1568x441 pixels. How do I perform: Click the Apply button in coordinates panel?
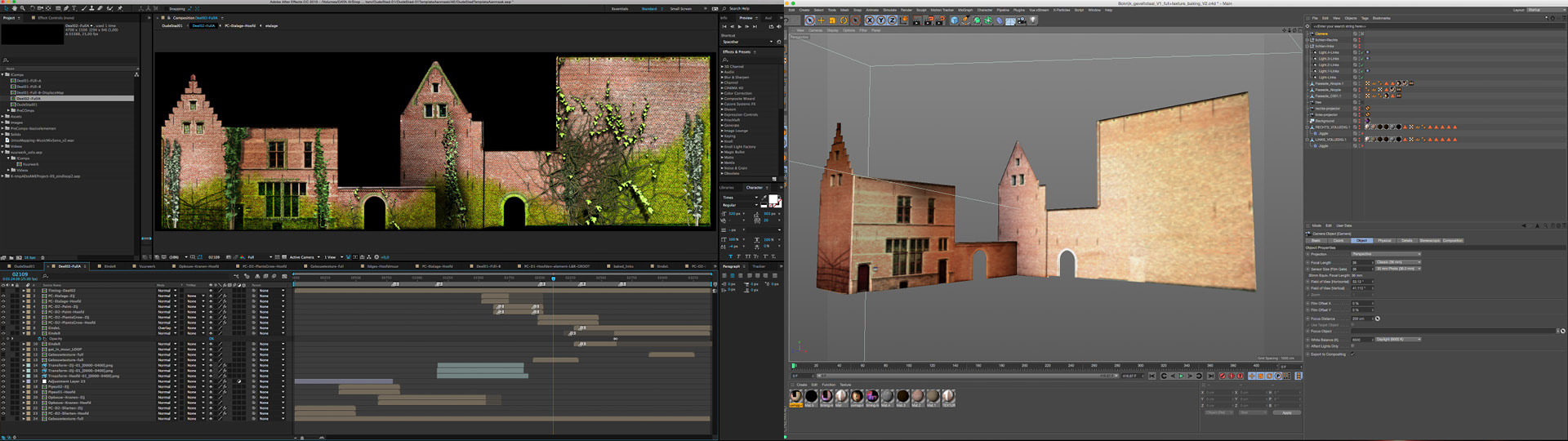[x=1287, y=412]
